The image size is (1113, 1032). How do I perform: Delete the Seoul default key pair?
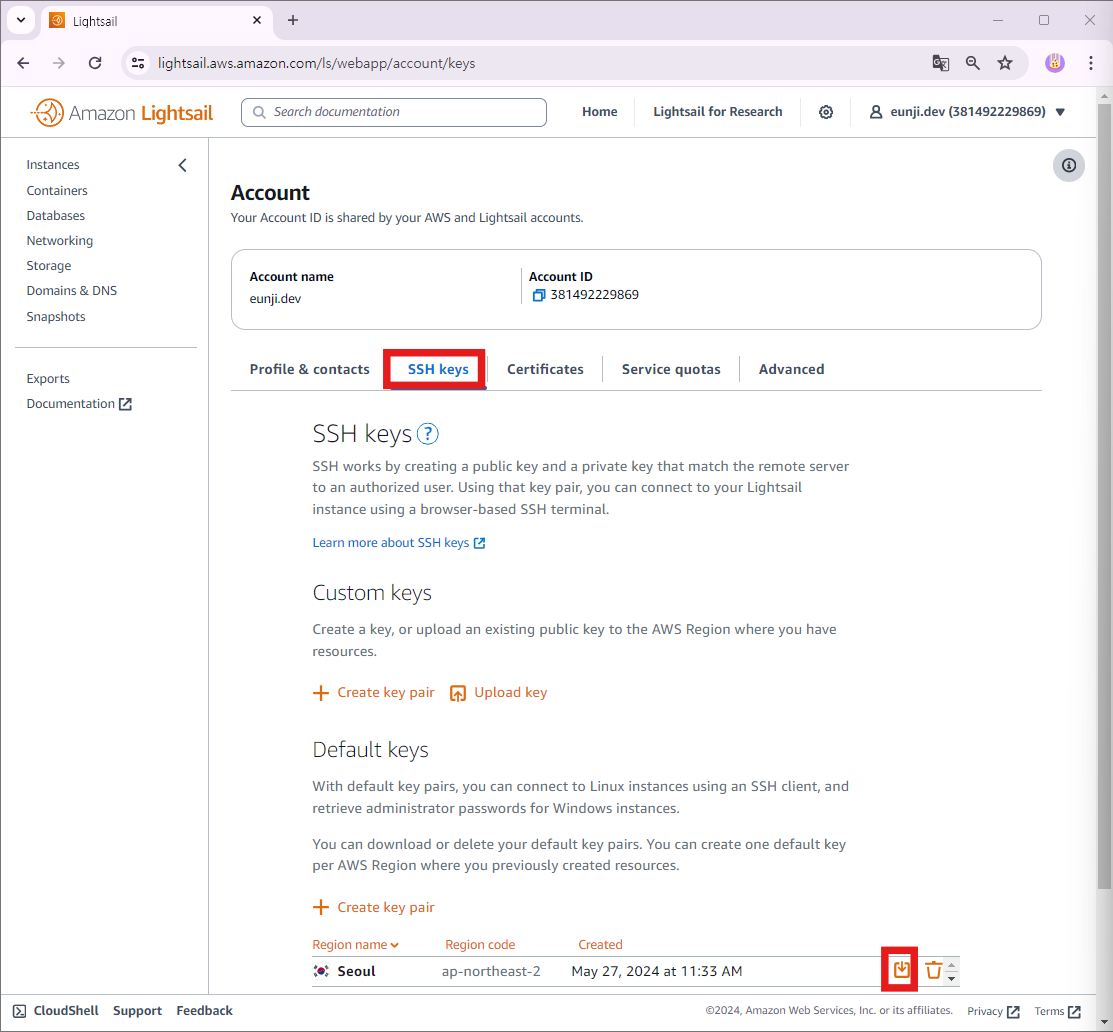tap(933, 970)
